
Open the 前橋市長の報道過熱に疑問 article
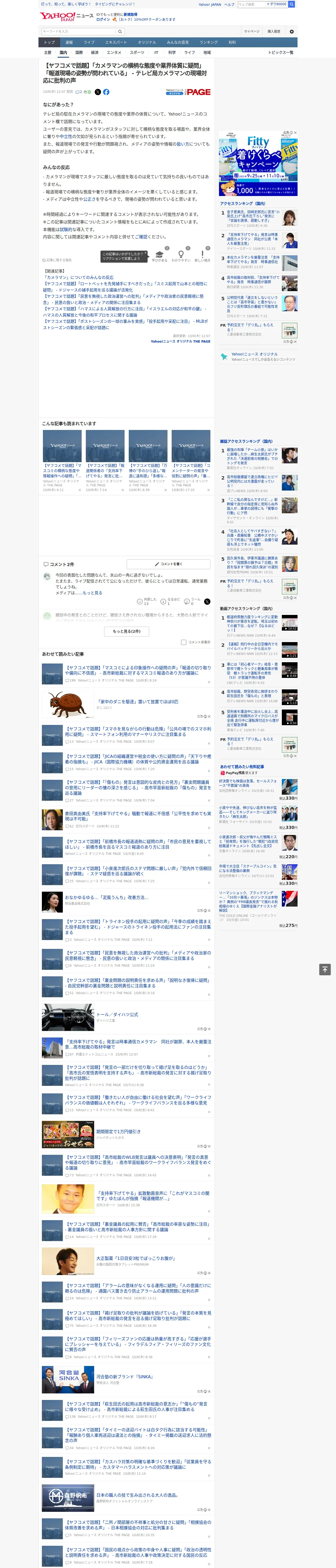click(138, 844)
